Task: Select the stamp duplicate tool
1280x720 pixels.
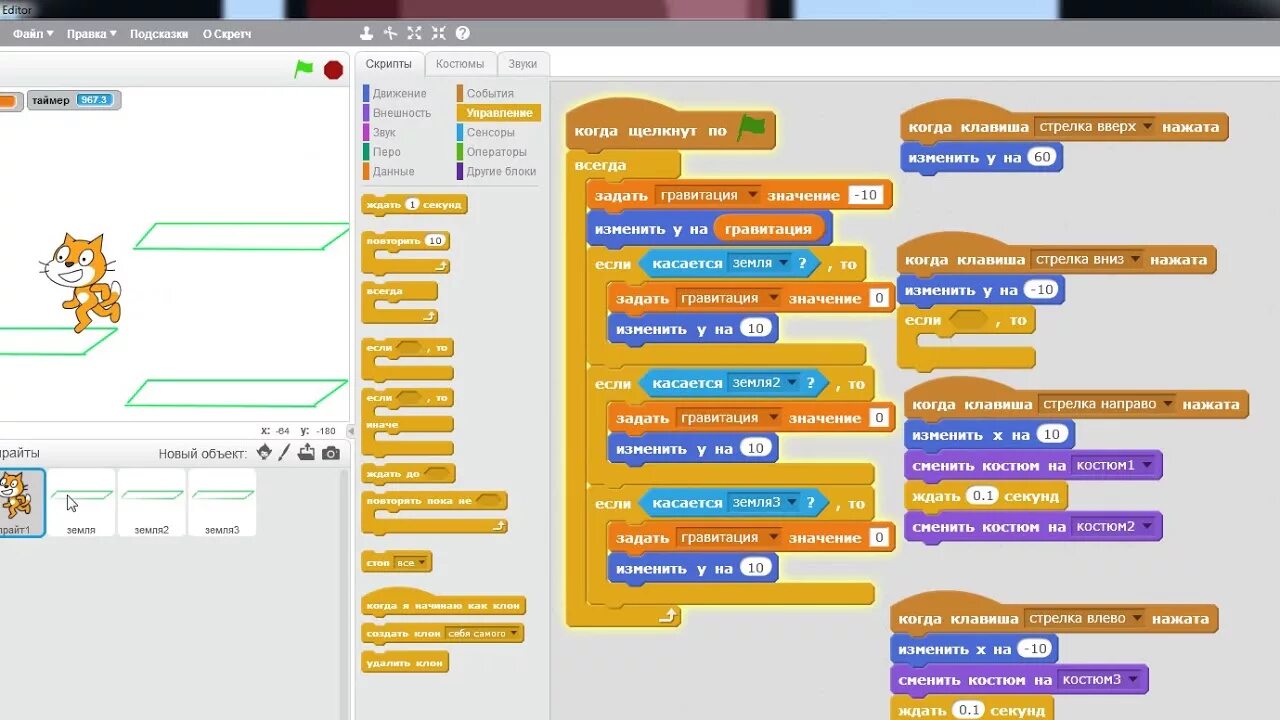Action: 366,32
